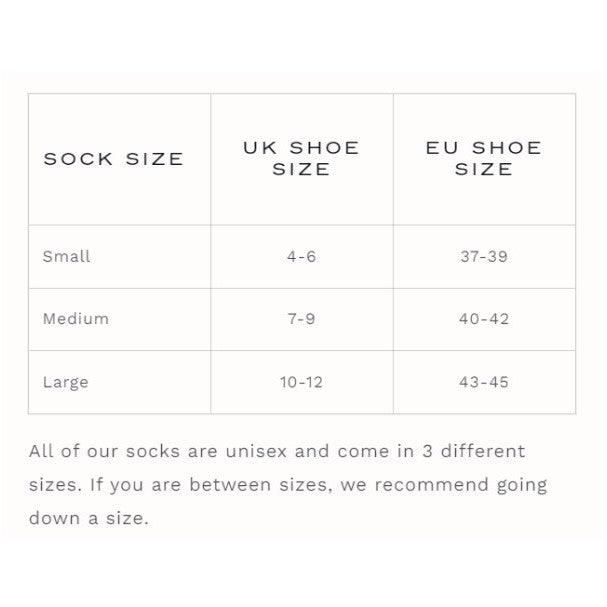Click the UK size 10-12 cell

[x=301, y=382]
